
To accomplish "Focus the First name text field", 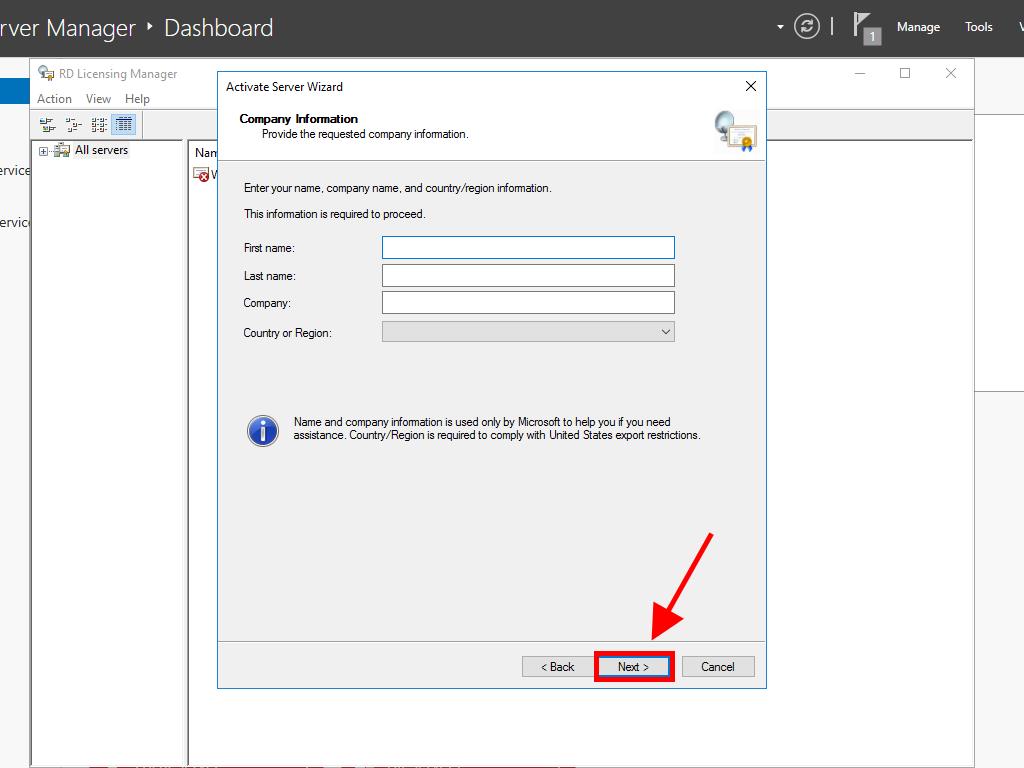I will [x=528, y=248].
